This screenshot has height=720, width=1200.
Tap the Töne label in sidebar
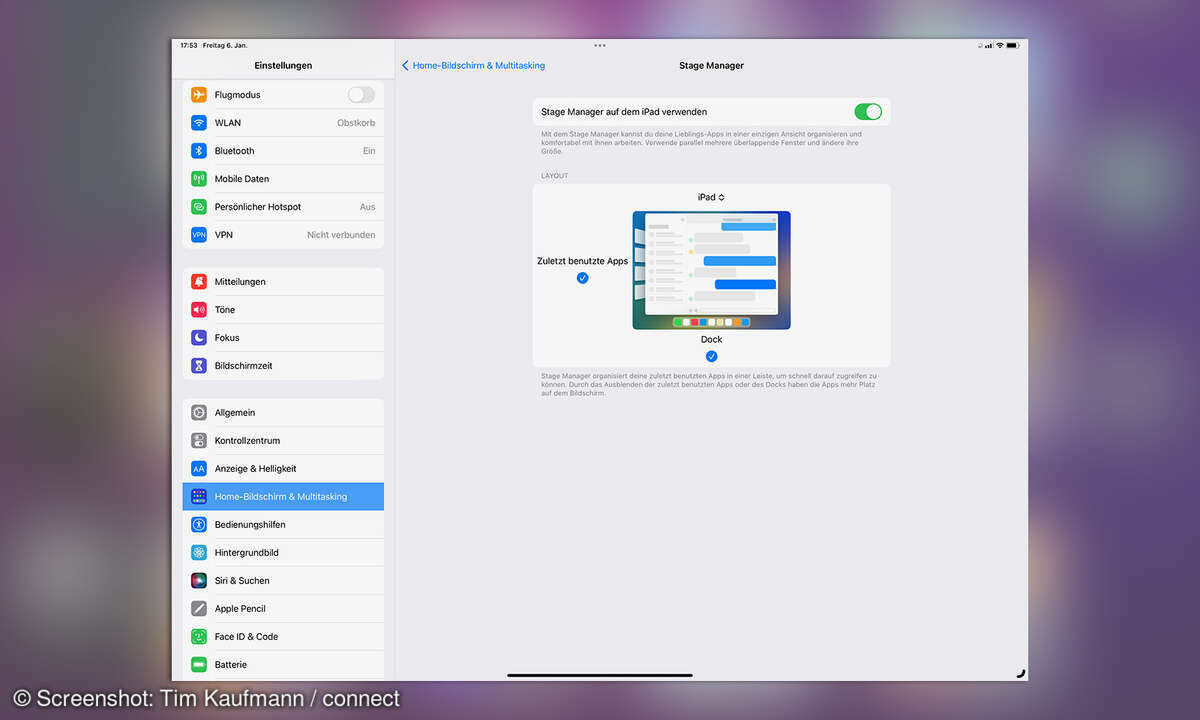pos(225,310)
